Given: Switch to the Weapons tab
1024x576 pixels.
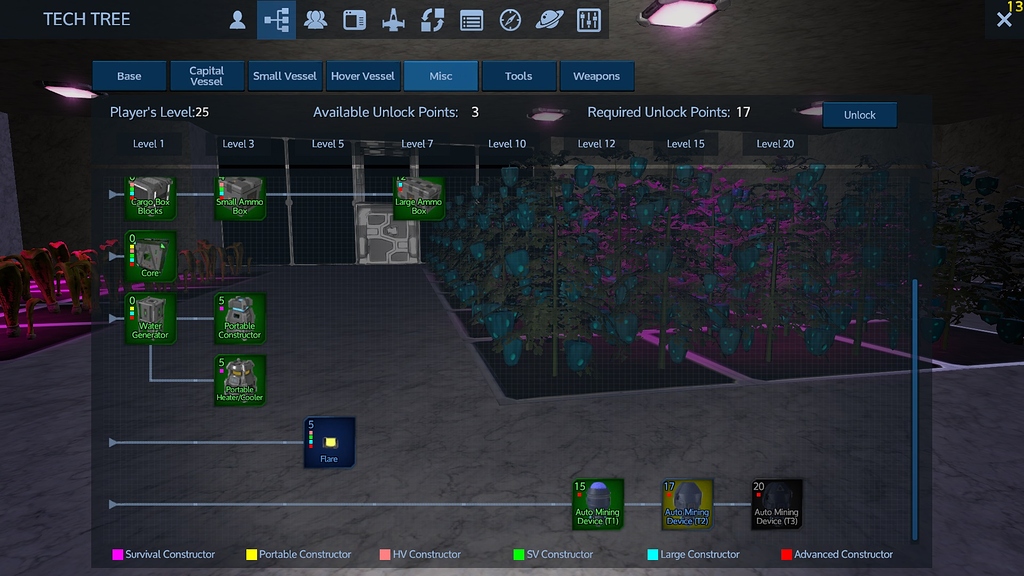Looking at the screenshot, I should [597, 75].
